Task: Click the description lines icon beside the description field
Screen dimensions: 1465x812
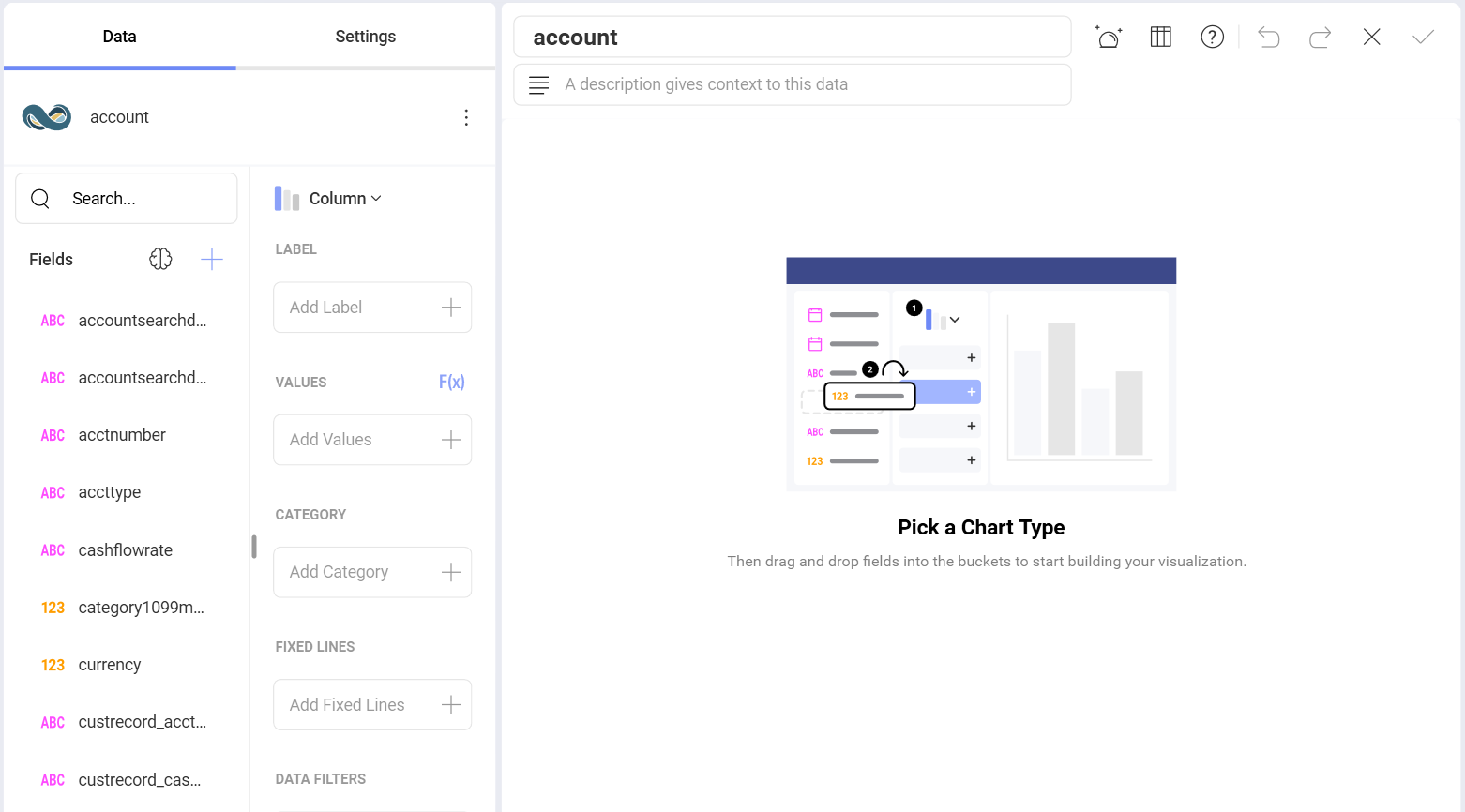Action: click(x=538, y=84)
